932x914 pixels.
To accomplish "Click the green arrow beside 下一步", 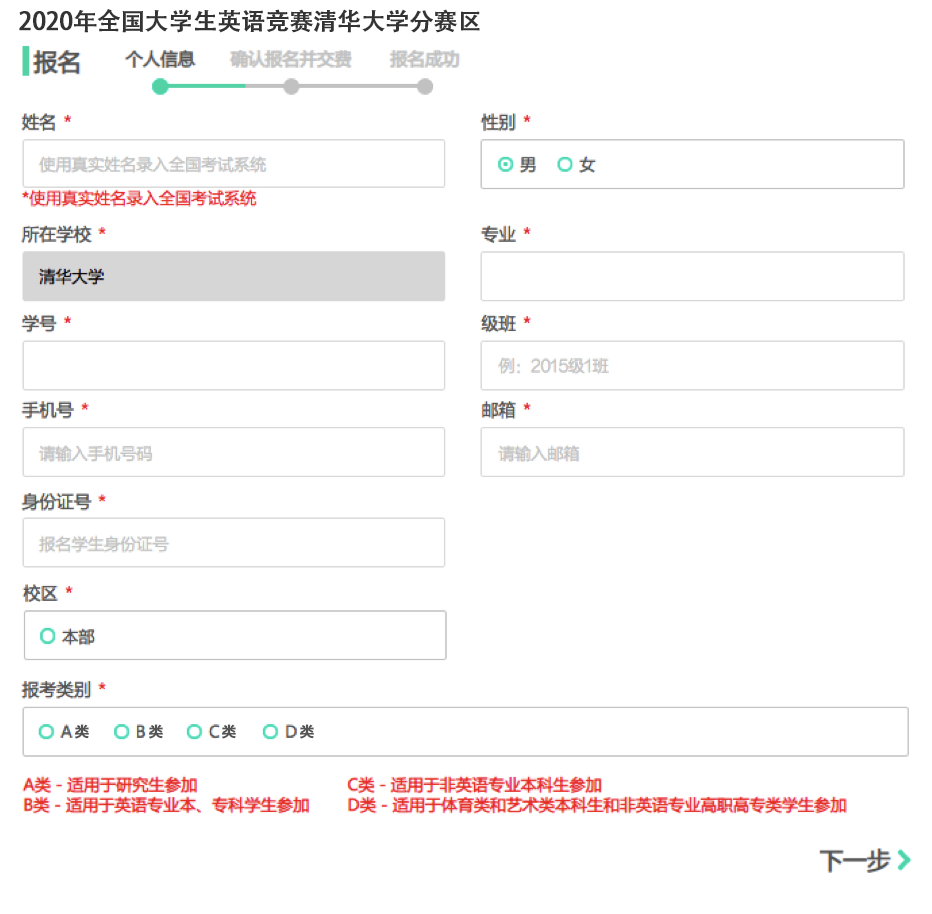I will 904,860.
